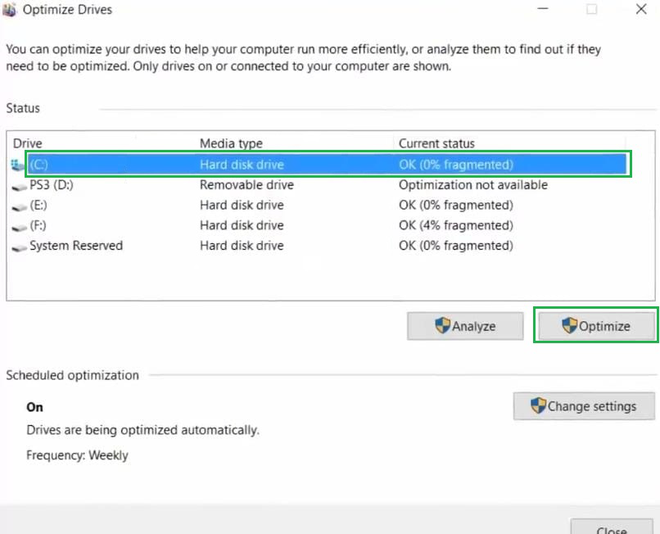The height and width of the screenshot is (534, 660).
Task: Click the (E:) hard drive icon
Action: tap(18, 206)
